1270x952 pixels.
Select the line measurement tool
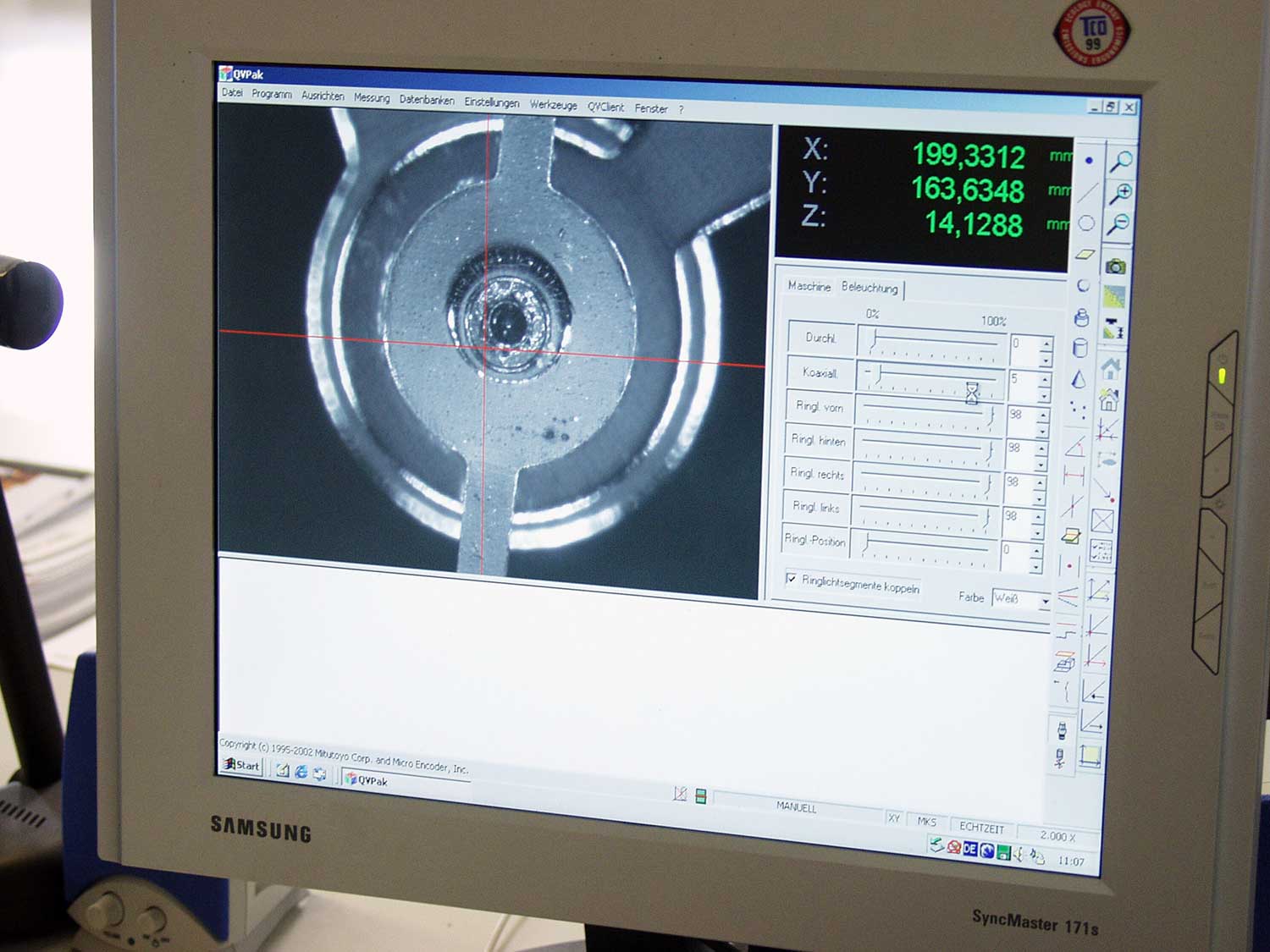click(x=1088, y=192)
